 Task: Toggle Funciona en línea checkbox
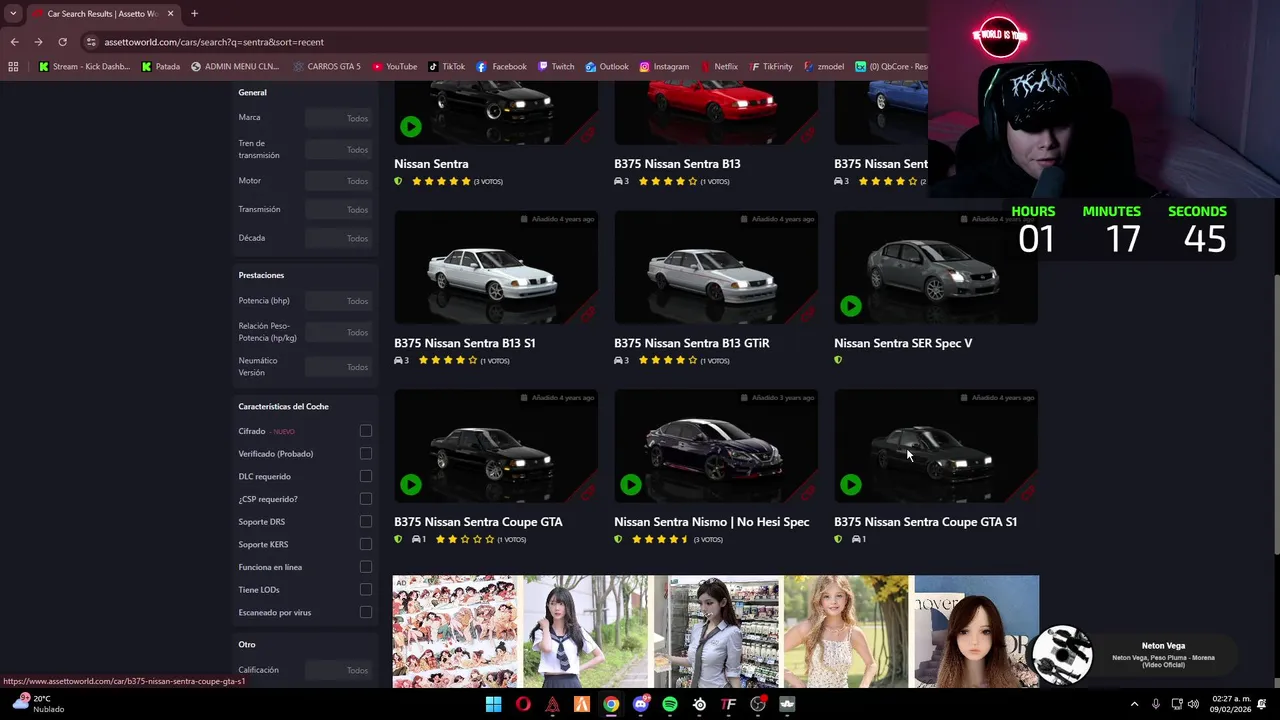366,567
